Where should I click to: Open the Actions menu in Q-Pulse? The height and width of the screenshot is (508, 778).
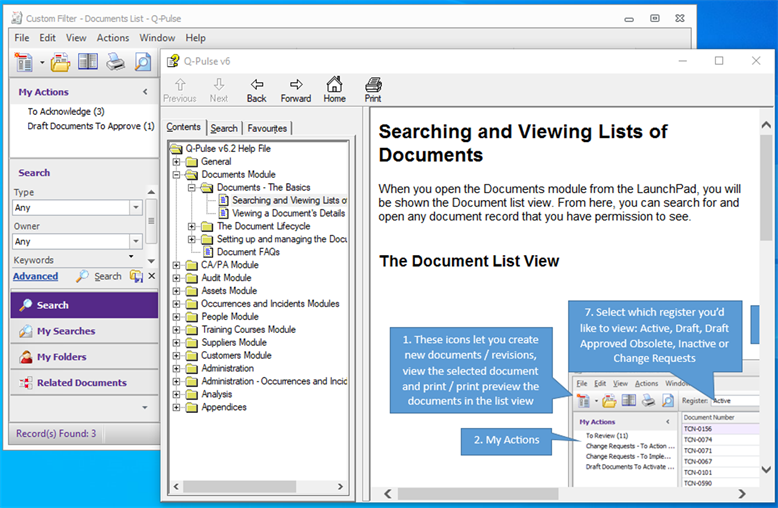point(113,38)
